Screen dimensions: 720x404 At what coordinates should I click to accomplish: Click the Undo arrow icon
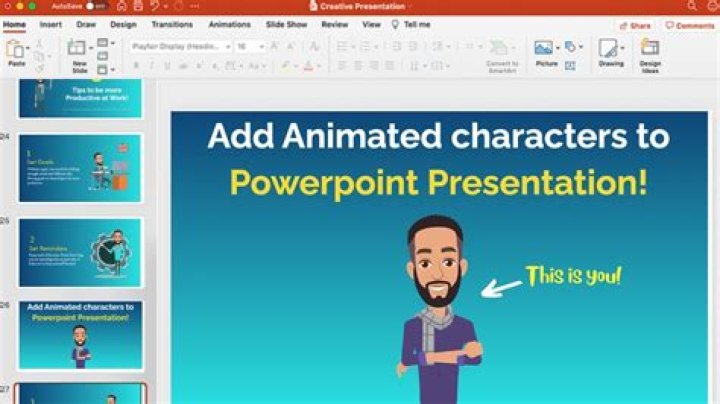155,6
